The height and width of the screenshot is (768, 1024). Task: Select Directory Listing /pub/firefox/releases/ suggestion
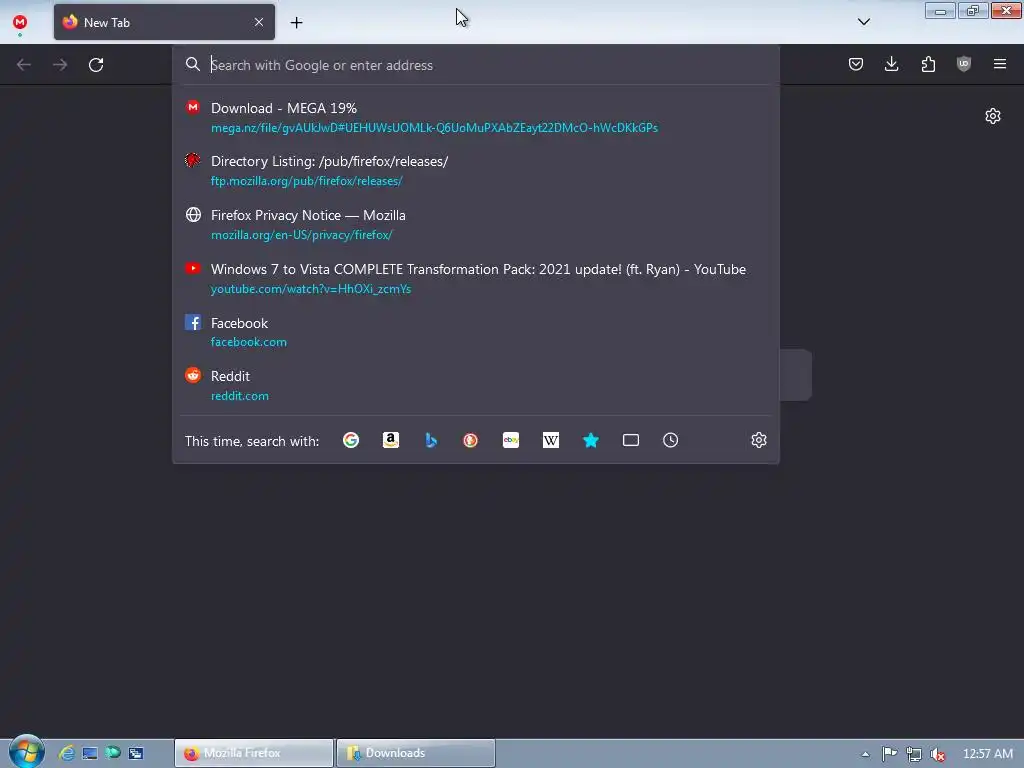475,170
